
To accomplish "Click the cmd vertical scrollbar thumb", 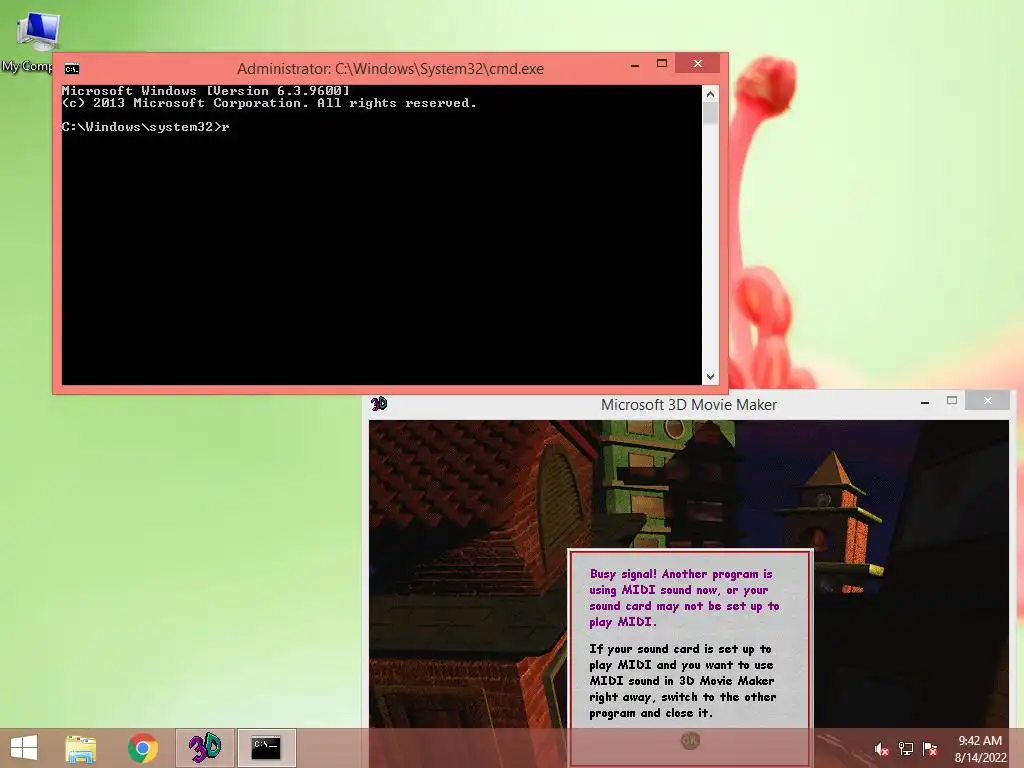I will 711,114.
